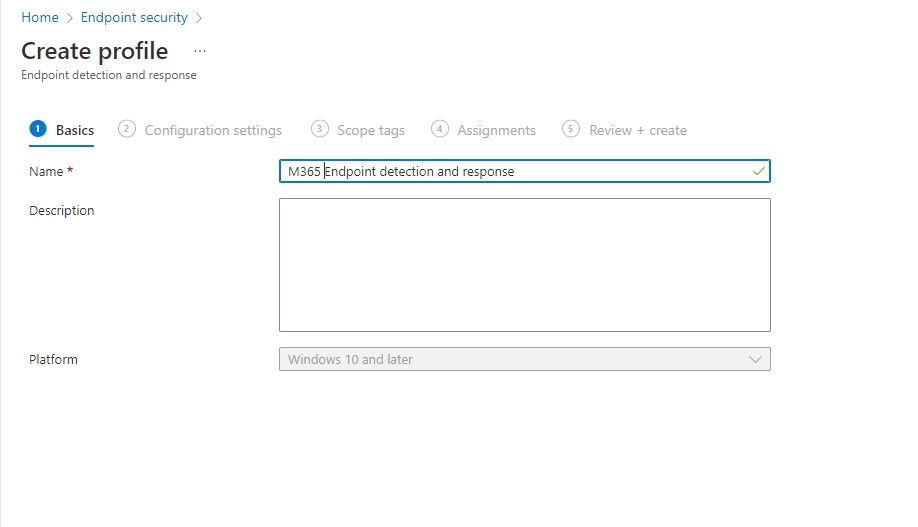Click the green validation checkmark in Name field
Screen dimensions: 918x527
(759, 172)
